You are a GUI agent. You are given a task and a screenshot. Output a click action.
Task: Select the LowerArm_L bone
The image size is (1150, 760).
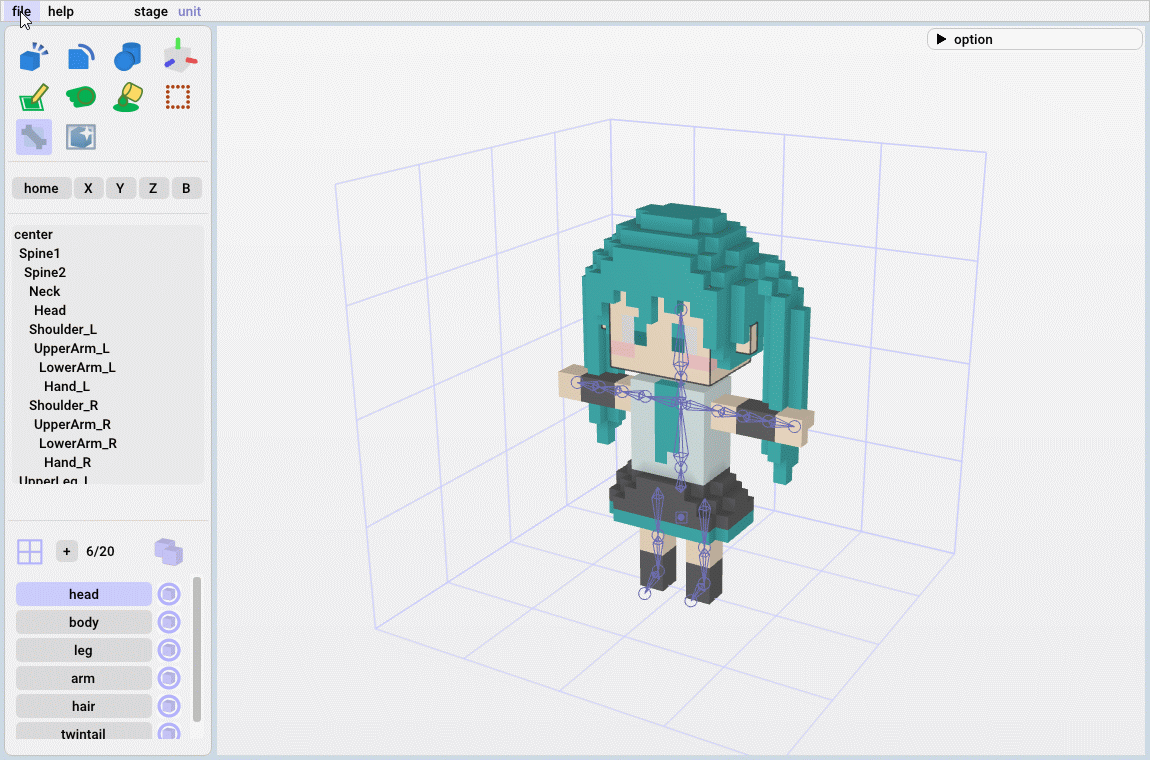[77, 368]
